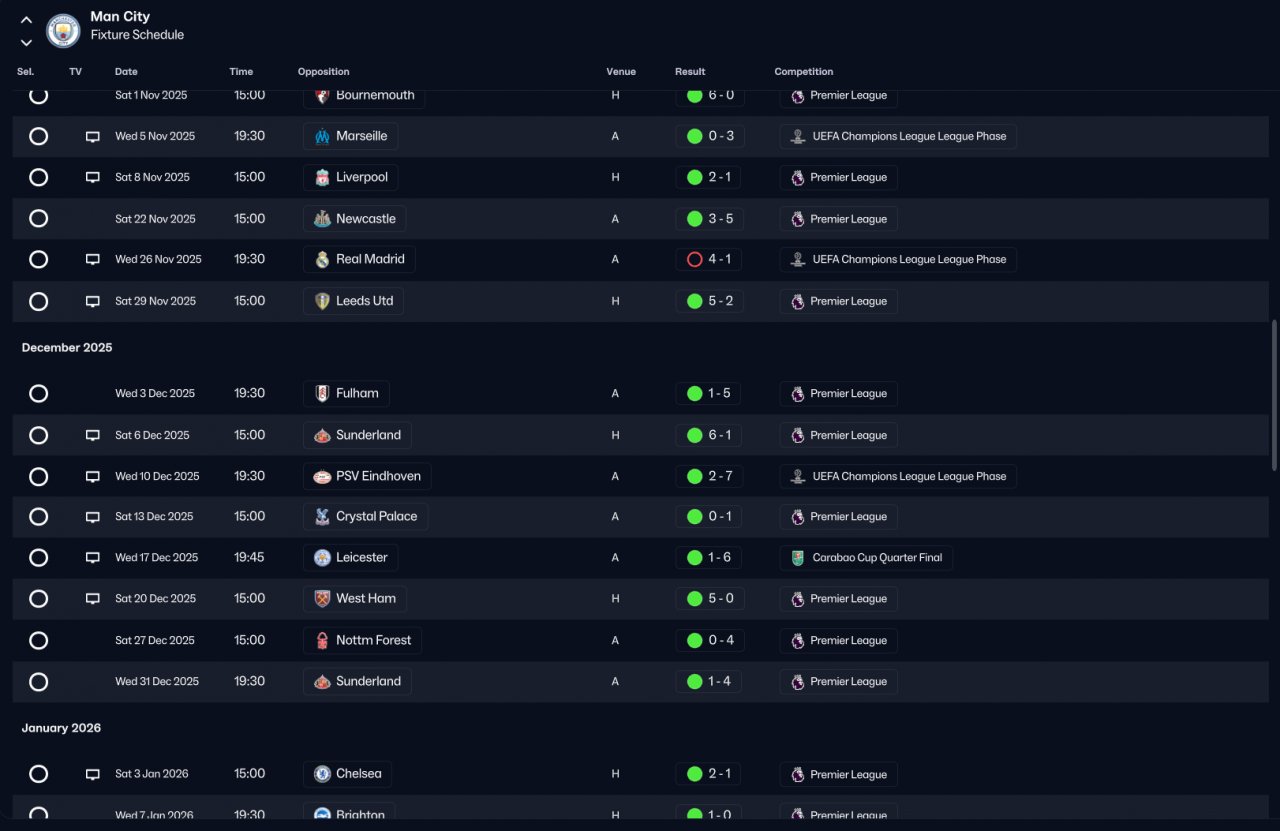
Task: Sort fixtures by Date column header
Action: point(126,72)
